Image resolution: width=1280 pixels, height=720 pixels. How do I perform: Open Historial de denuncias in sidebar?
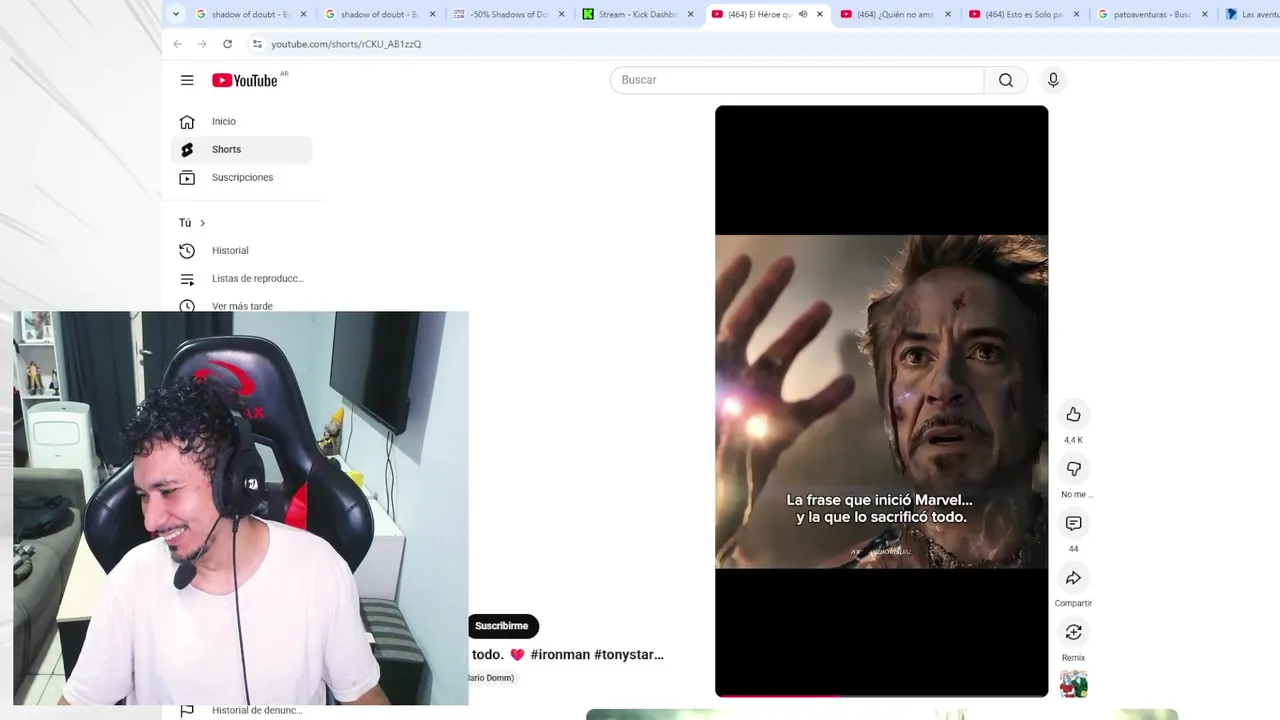click(241, 710)
